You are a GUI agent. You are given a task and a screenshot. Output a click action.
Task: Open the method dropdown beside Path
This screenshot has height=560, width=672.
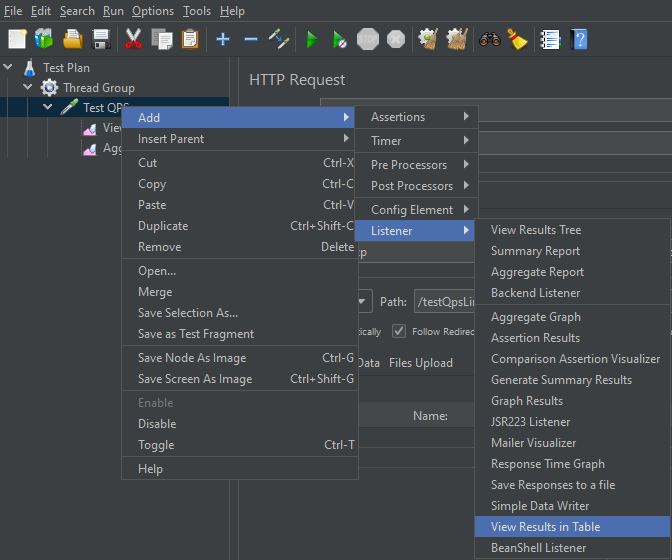(363, 302)
